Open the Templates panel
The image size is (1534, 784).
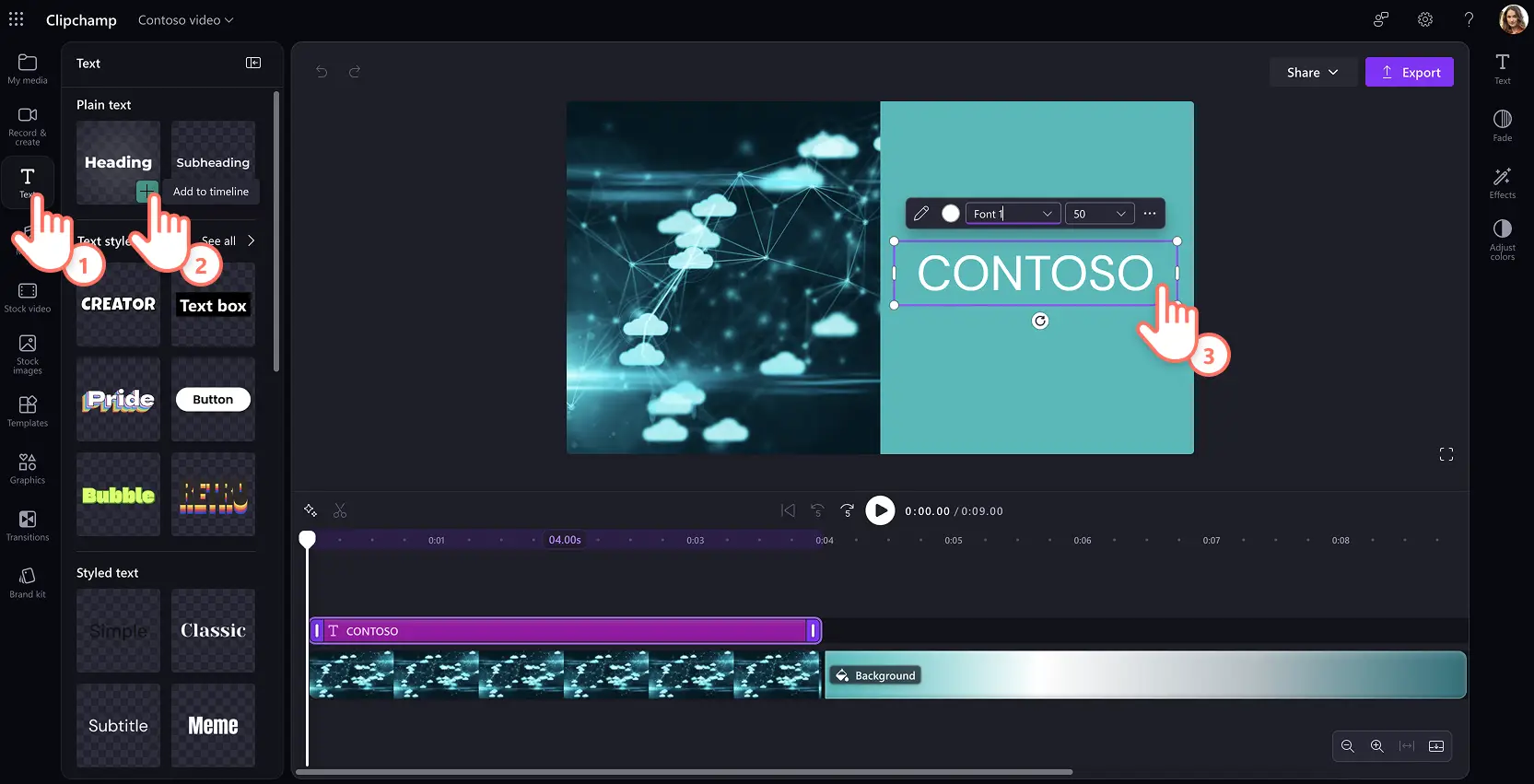tap(28, 411)
